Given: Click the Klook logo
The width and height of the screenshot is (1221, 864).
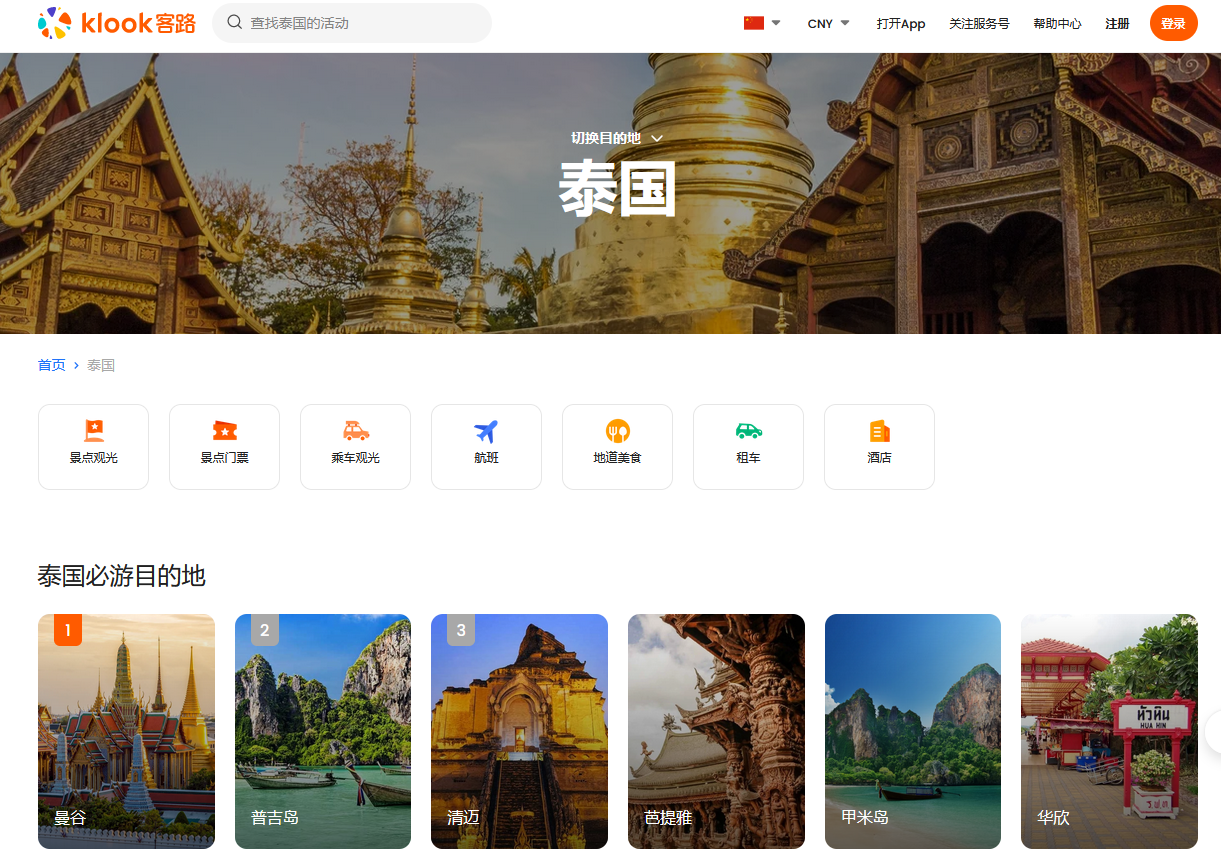Looking at the screenshot, I should tap(116, 23).
